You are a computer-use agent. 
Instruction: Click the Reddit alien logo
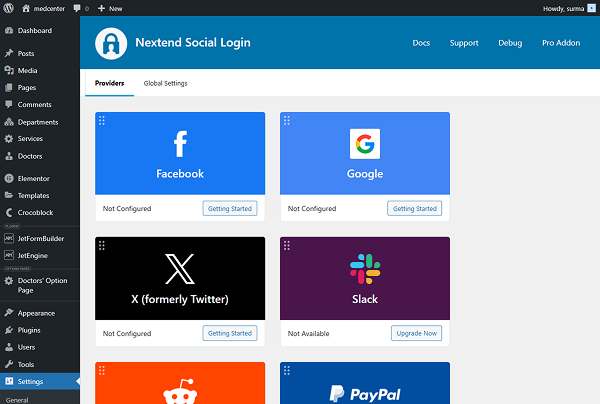tap(180, 391)
